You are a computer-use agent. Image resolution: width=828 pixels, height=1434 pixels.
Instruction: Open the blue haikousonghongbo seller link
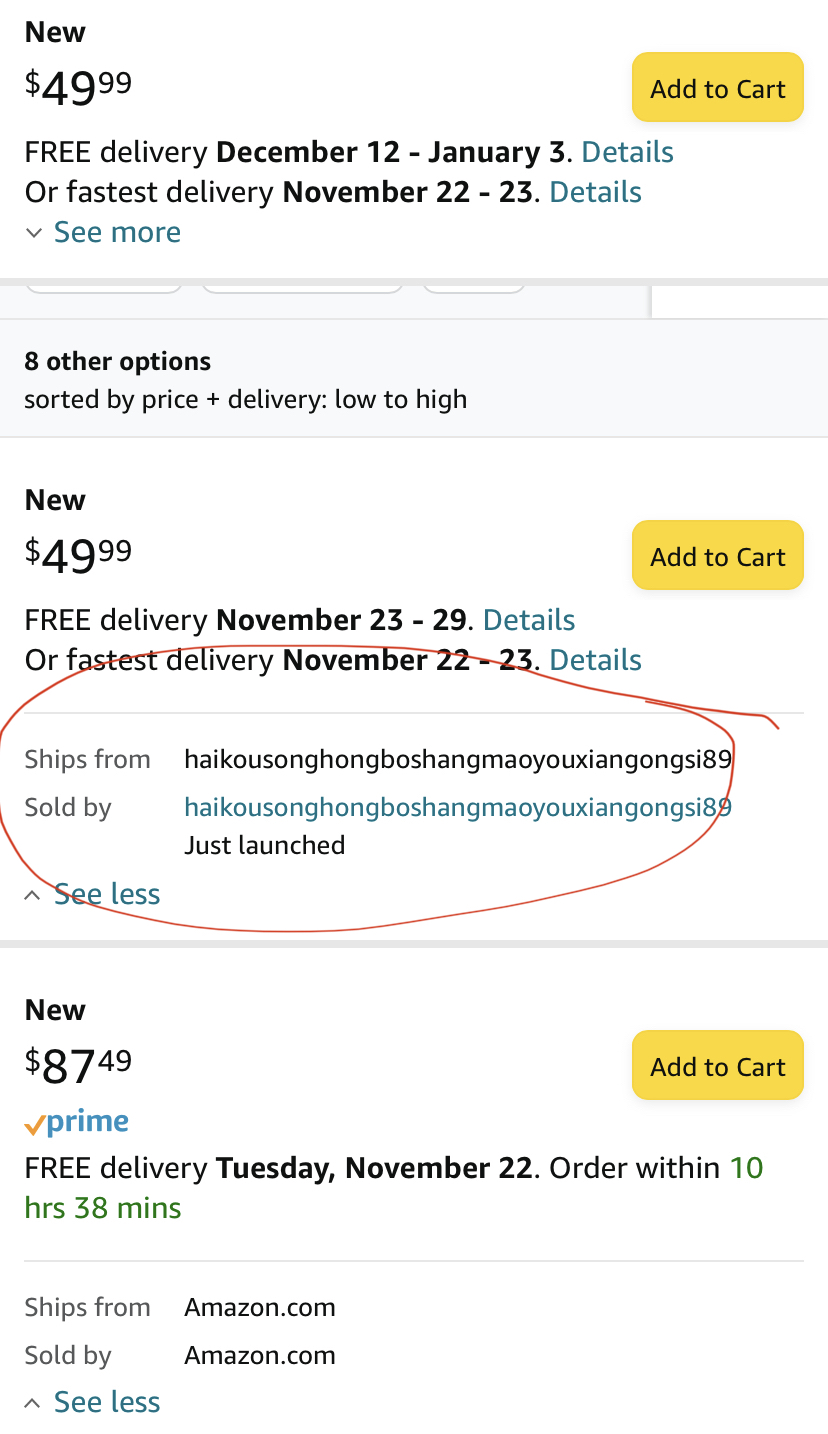click(x=457, y=807)
